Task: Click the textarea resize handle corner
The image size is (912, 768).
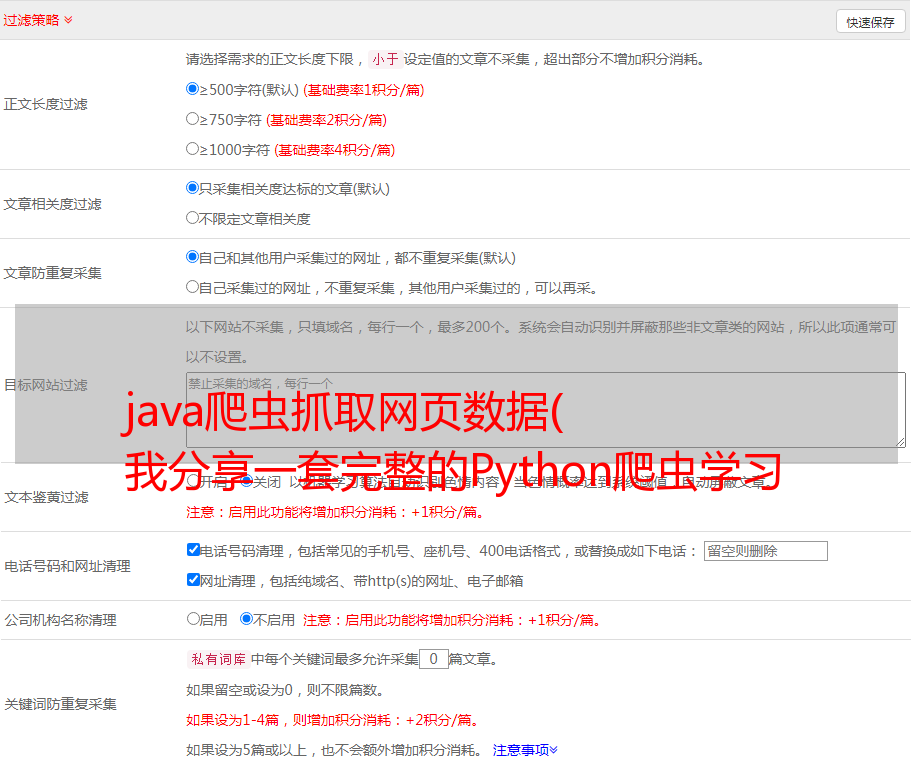Action: (x=900, y=442)
